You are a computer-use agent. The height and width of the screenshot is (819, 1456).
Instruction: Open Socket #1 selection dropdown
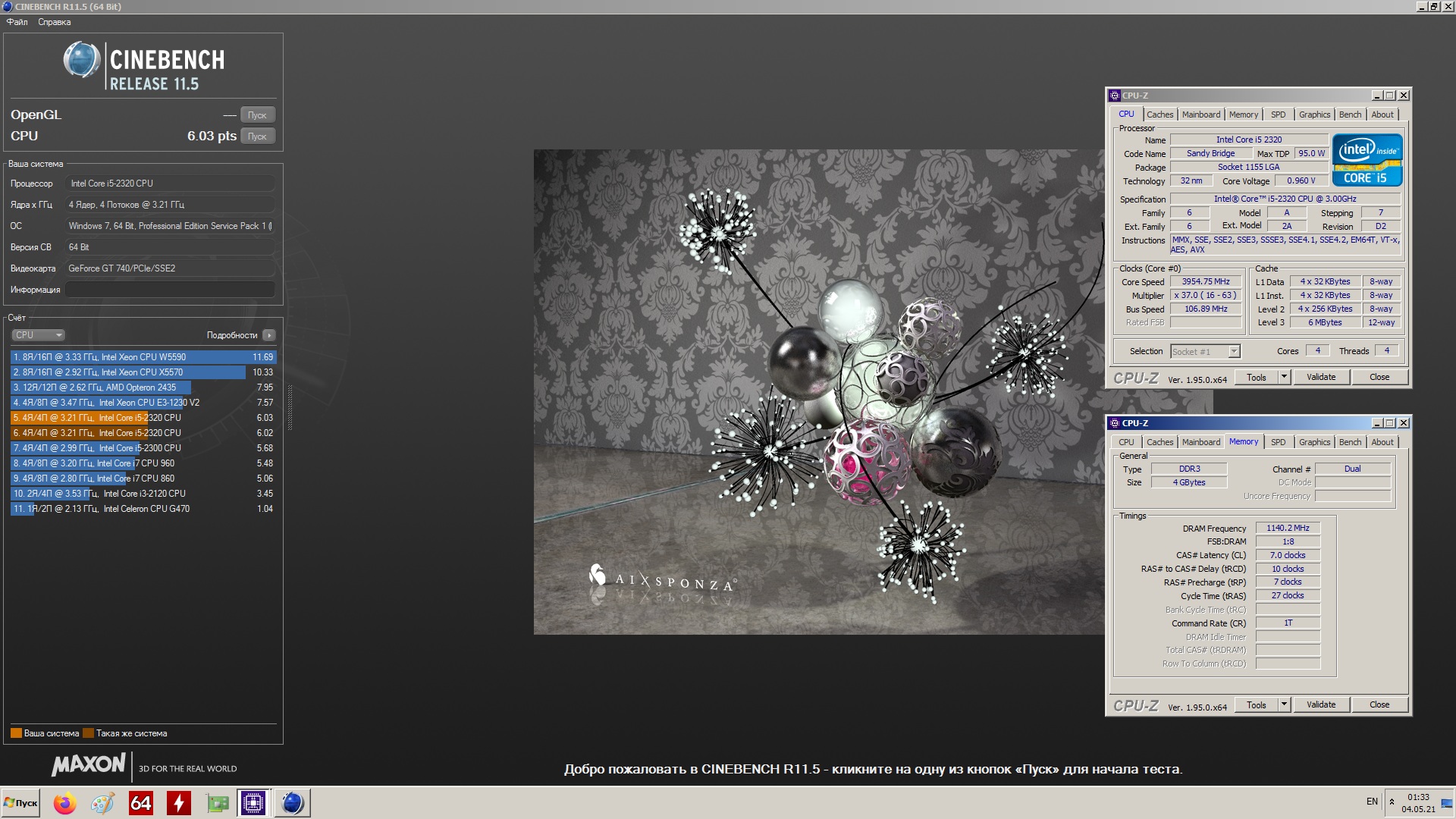point(1205,352)
